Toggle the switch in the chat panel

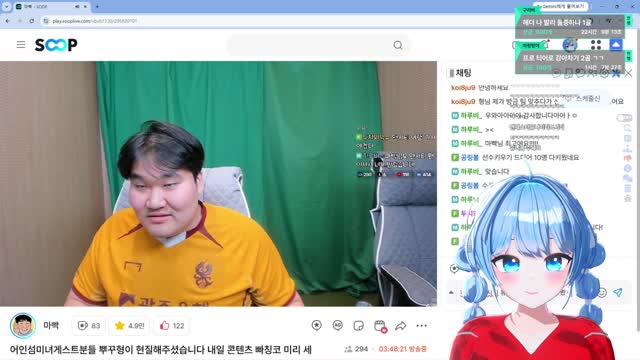click(624, 118)
